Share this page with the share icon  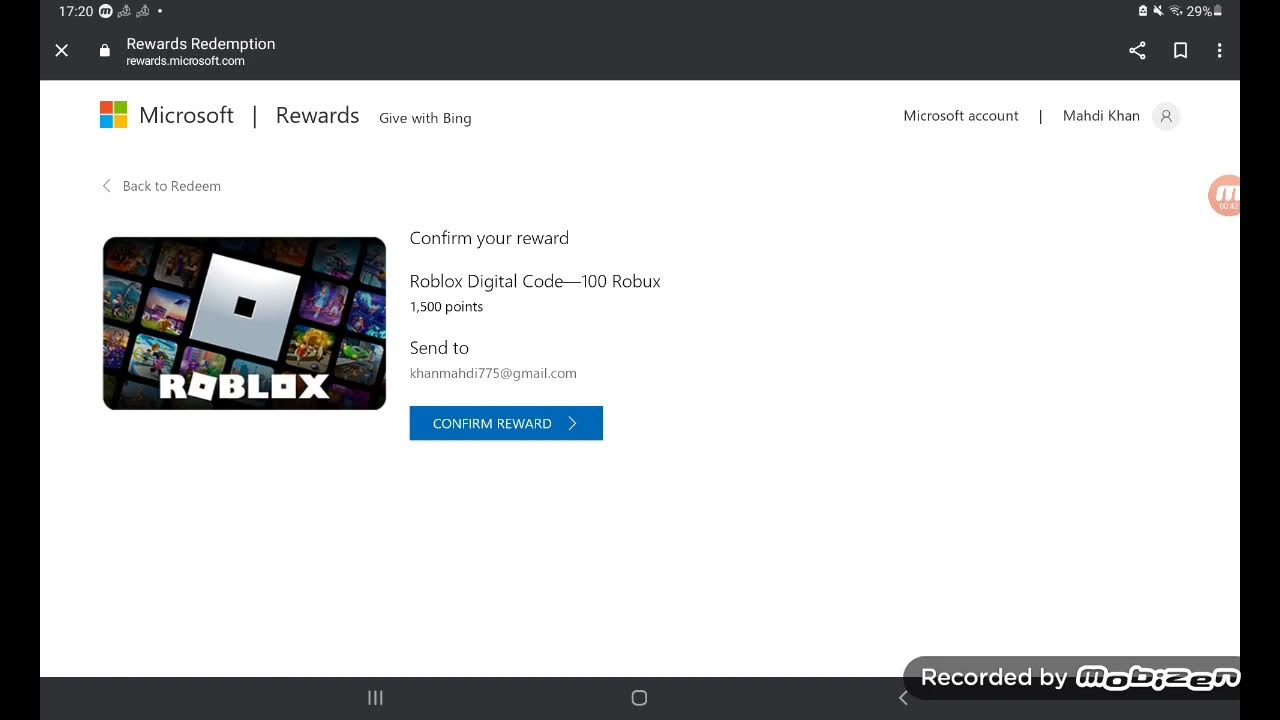pyautogui.click(x=1137, y=51)
